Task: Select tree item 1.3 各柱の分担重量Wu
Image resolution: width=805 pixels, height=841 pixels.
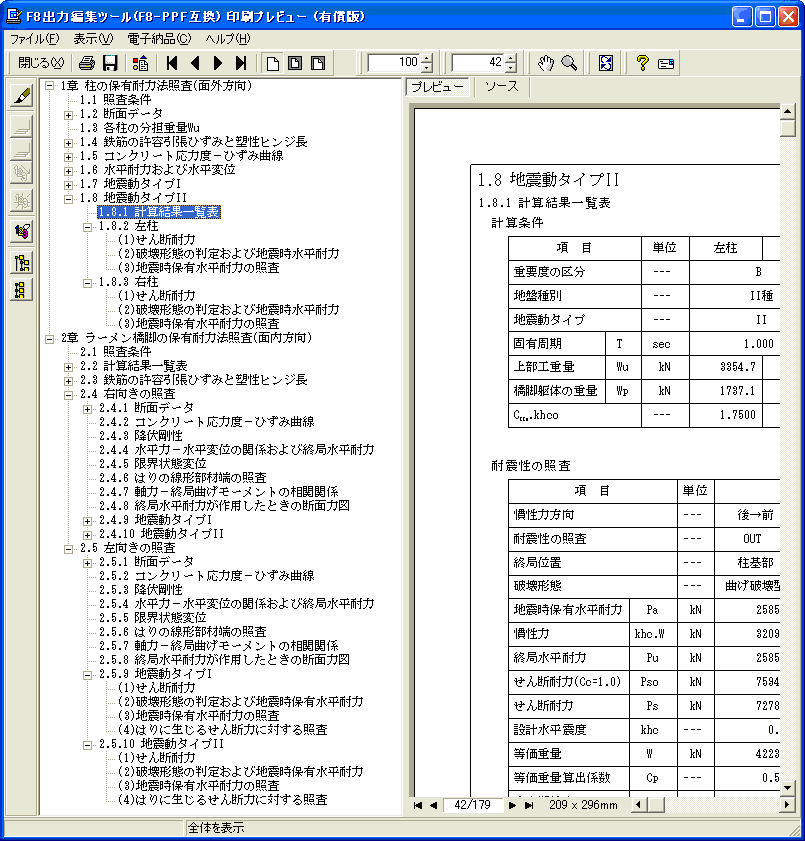Action: (x=139, y=128)
